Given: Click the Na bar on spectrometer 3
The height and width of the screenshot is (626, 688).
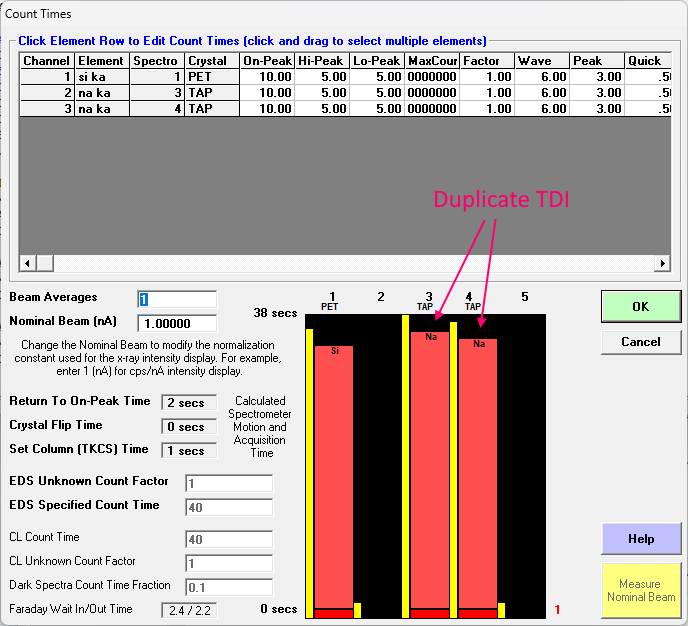Looking at the screenshot, I should (x=429, y=470).
